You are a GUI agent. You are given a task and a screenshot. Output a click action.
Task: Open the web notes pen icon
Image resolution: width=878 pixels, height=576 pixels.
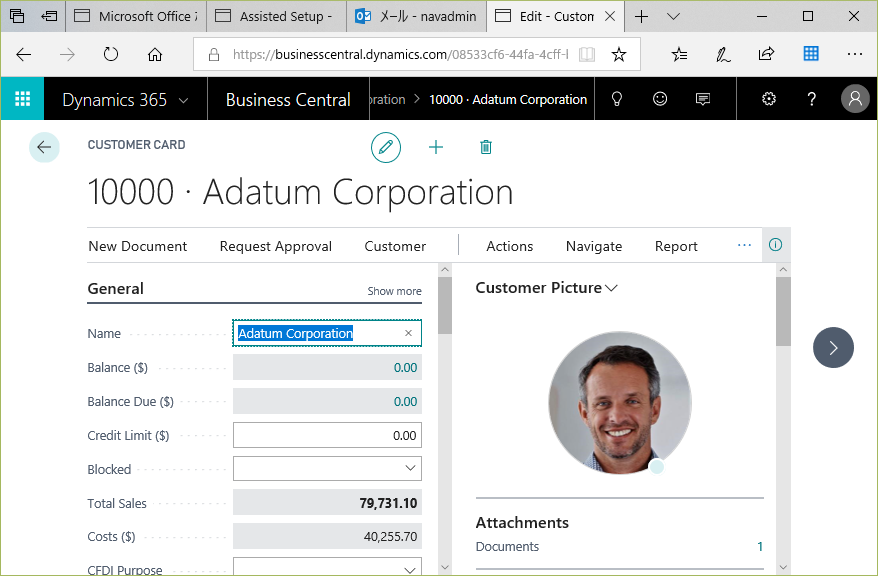coord(723,54)
